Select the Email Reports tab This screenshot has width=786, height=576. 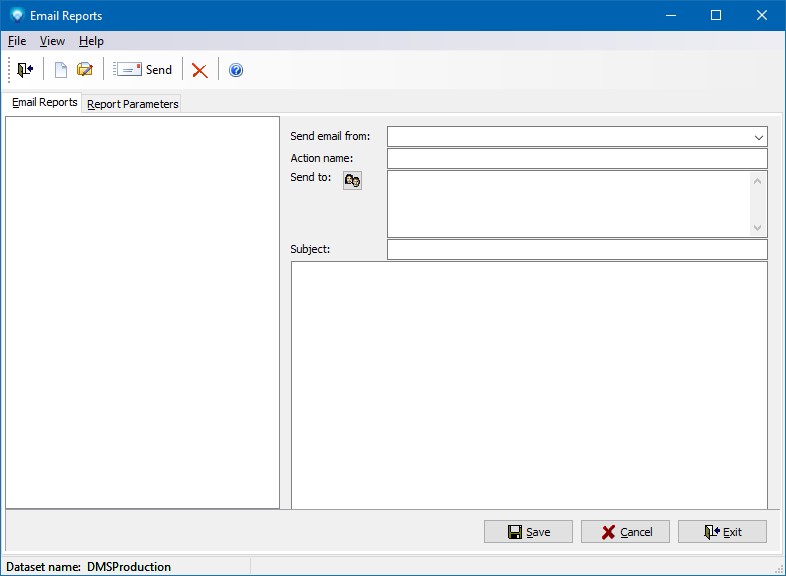click(44, 103)
